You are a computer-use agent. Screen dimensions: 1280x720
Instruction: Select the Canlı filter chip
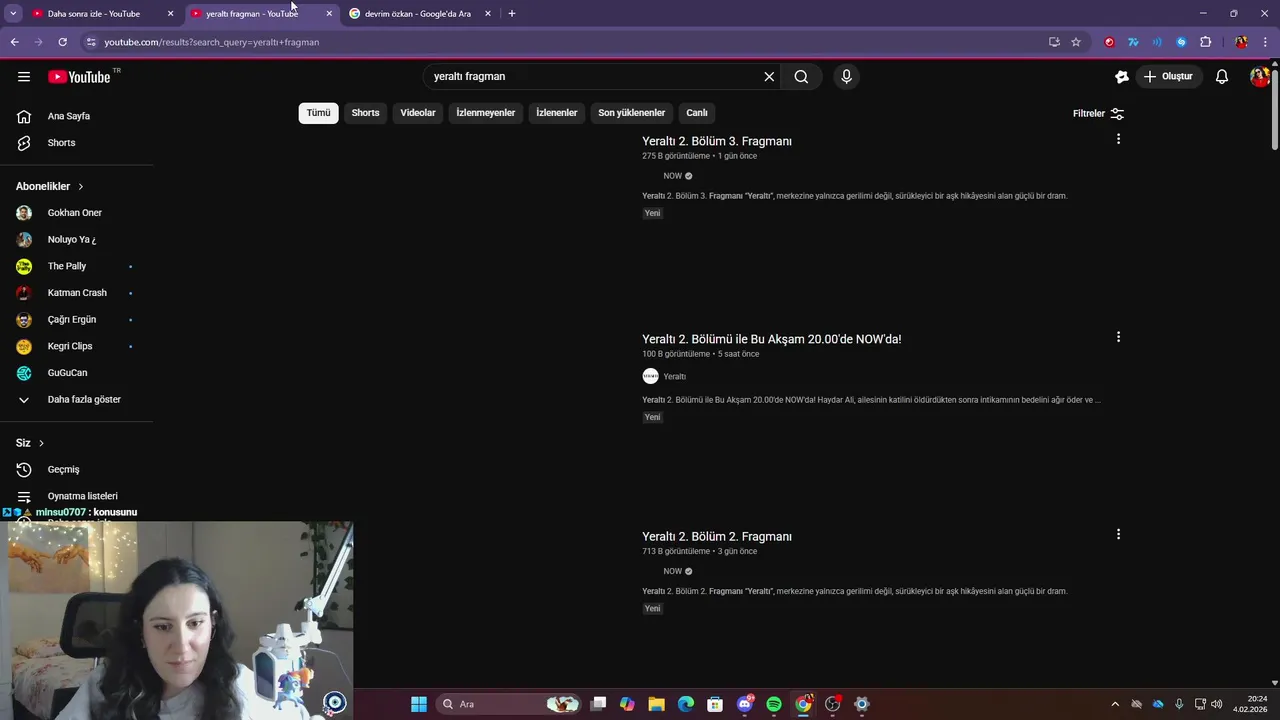tap(697, 113)
